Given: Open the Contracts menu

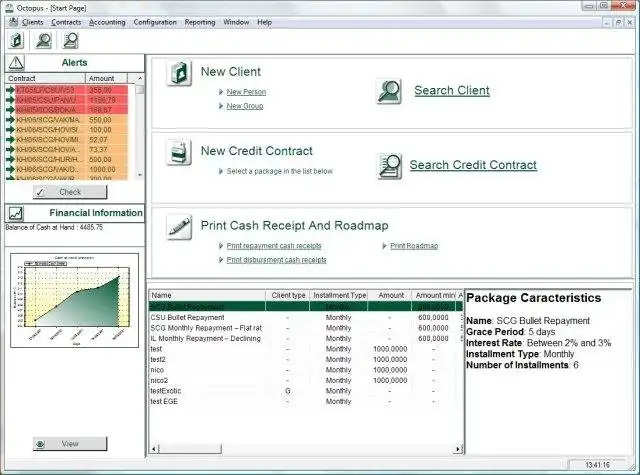Looking at the screenshot, I should point(66,22).
